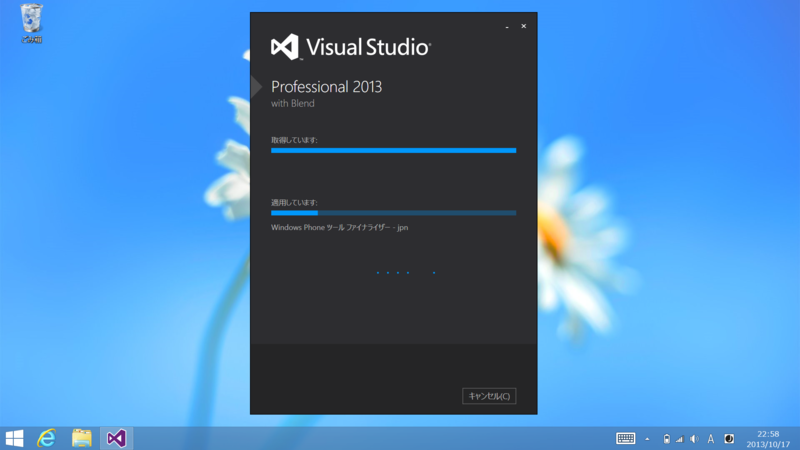Click the Visual Studio logo icon
The width and height of the screenshot is (800, 450).
(285, 47)
